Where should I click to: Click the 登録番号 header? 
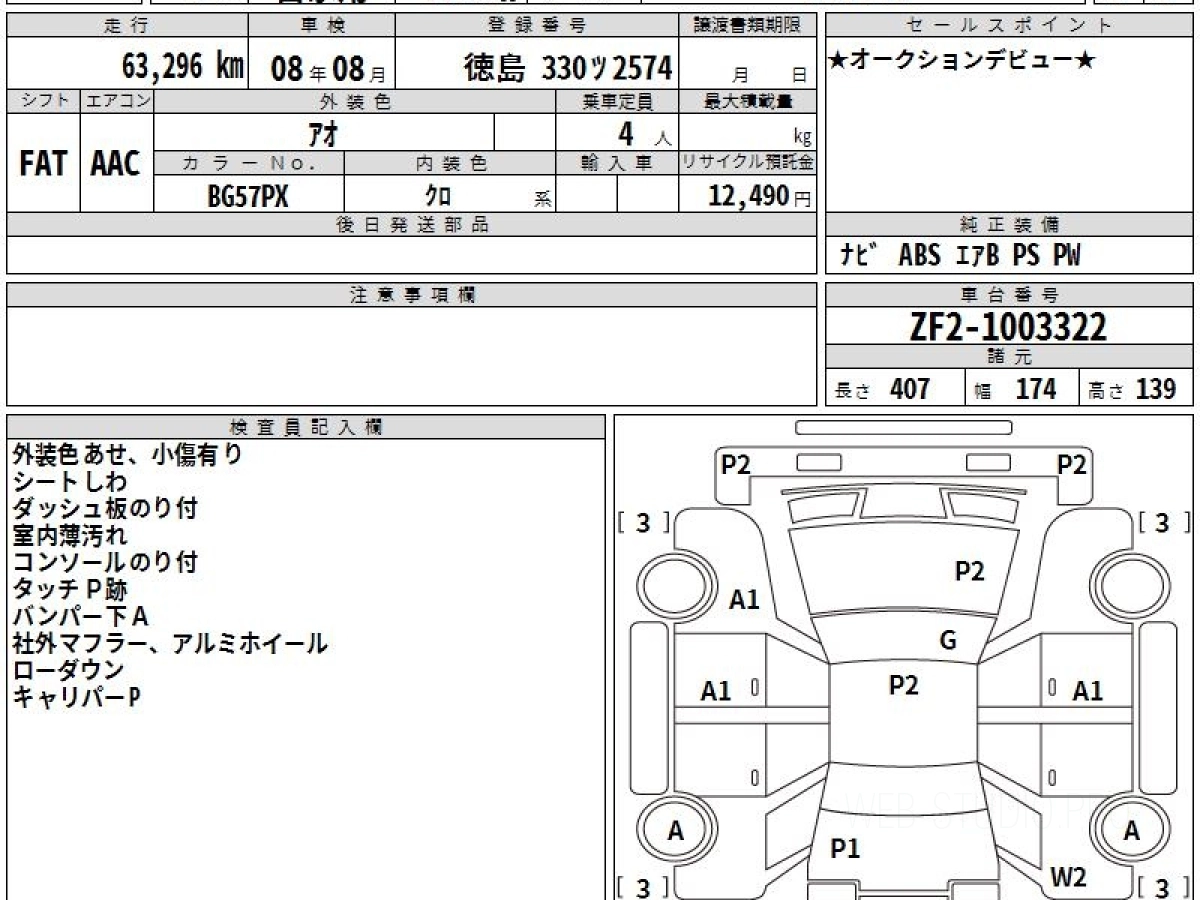(537, 26)
